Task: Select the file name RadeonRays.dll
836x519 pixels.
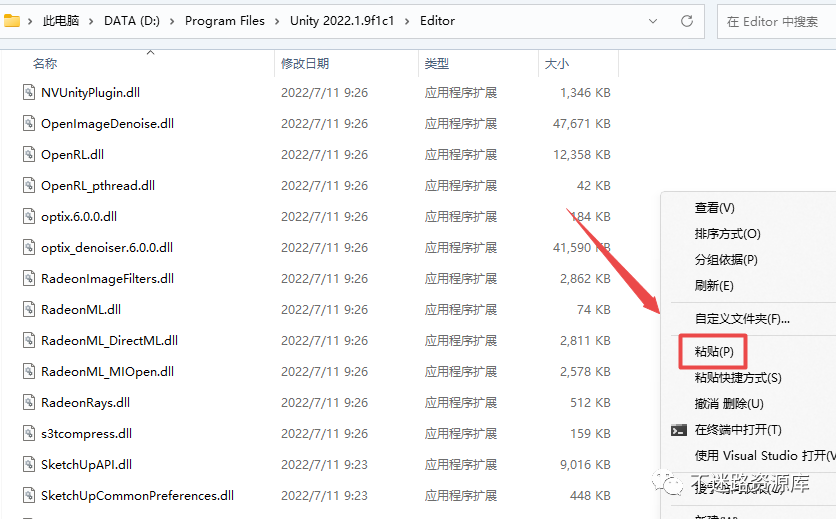Action: (x=85, y=402)
